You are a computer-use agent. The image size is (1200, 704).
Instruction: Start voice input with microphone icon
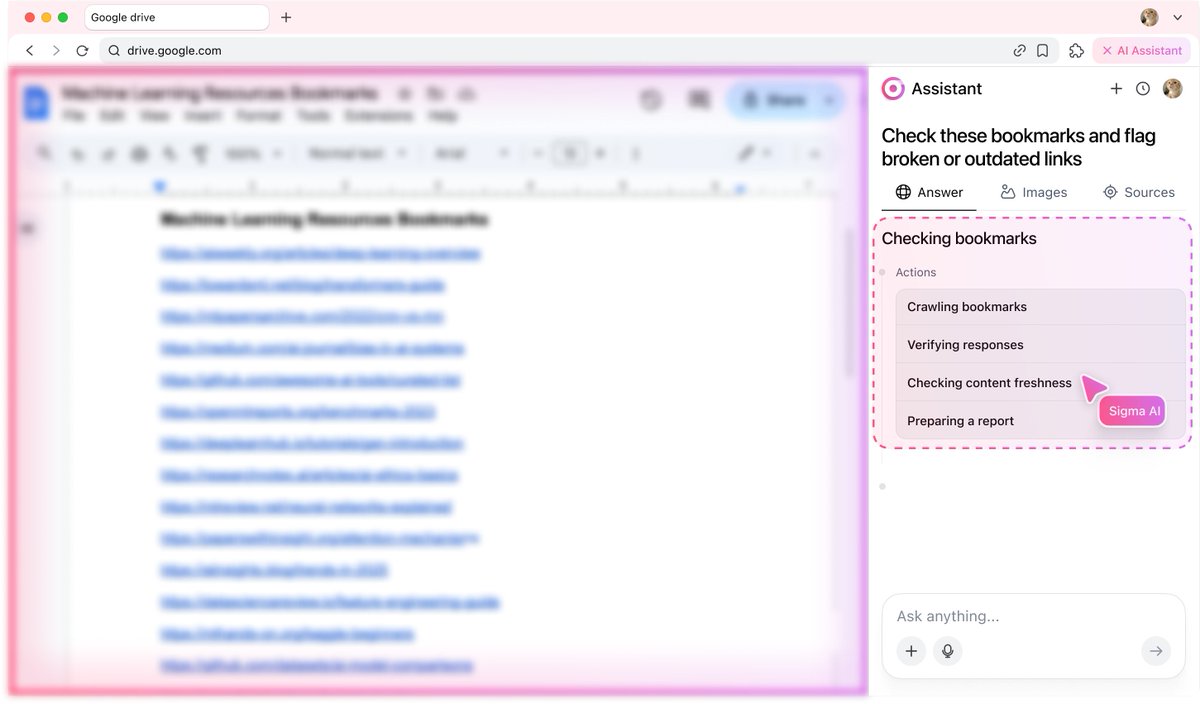pos(947,651)
